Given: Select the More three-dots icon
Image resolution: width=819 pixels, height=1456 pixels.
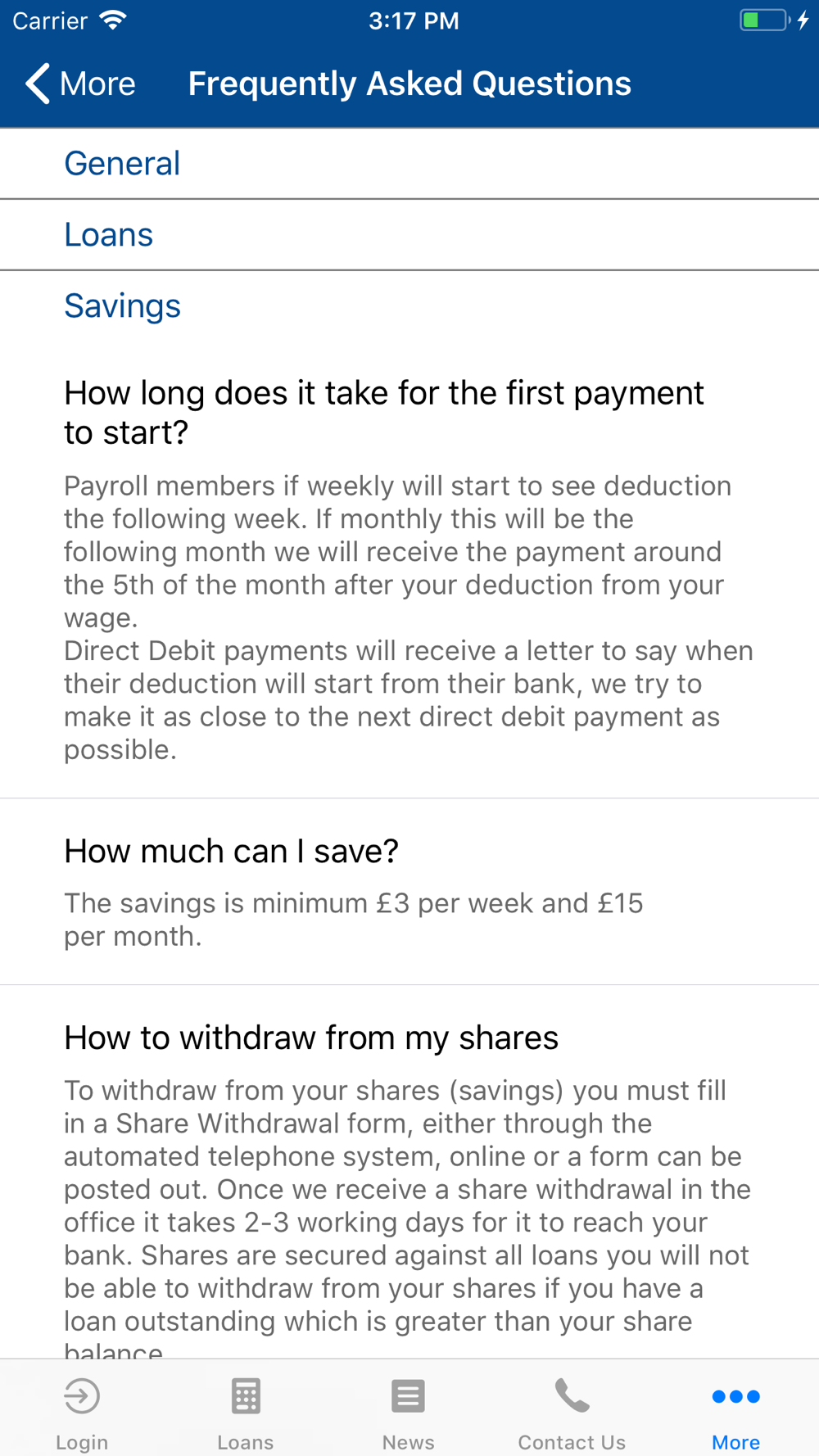Looking at the screenshot, I should pyautogui.click(x=735, y=1396).
